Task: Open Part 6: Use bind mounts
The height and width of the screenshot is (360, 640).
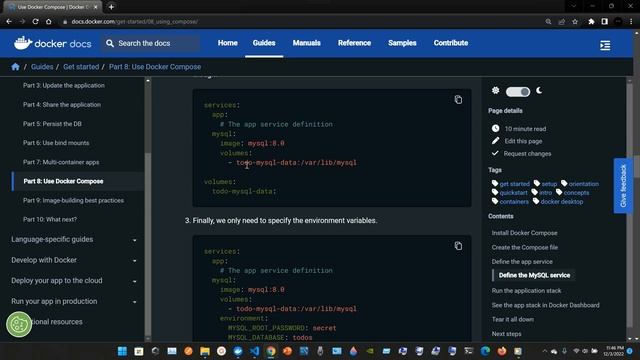Action: tap(56, 143)
